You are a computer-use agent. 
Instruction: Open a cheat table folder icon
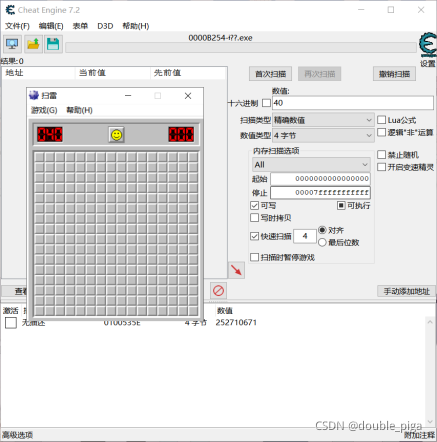[x=33, y=44]
